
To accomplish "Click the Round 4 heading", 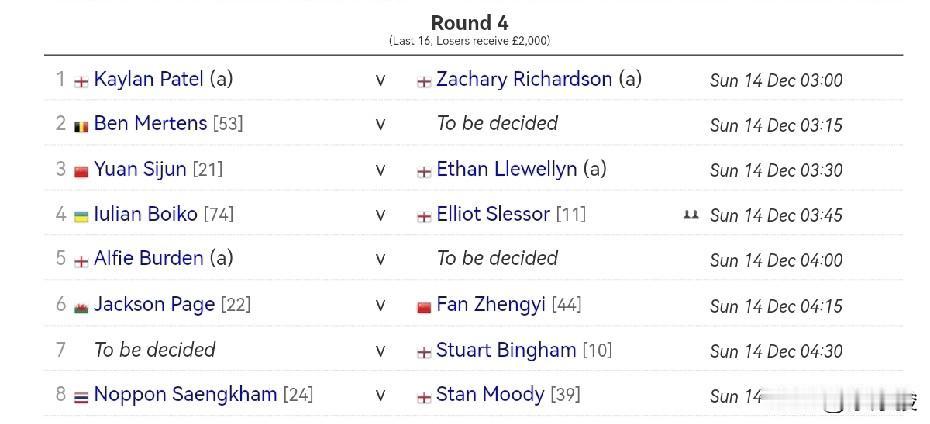I will click(x=469, y=22).
